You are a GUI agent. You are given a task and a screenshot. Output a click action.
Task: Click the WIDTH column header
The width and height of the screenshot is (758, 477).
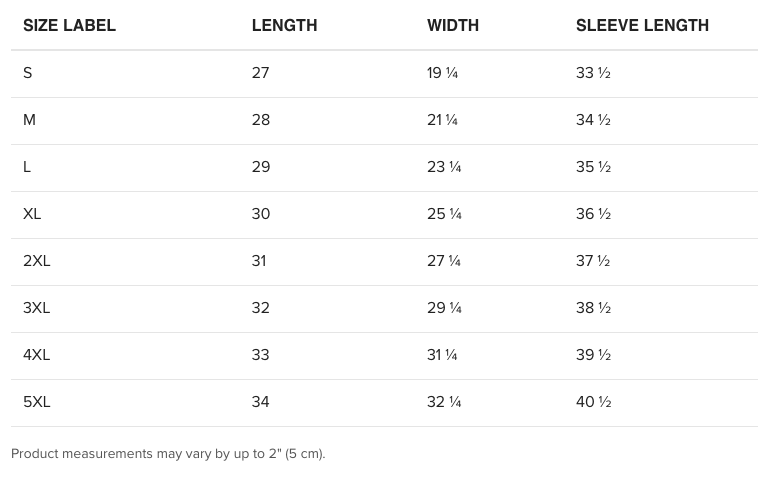(453, 25)
